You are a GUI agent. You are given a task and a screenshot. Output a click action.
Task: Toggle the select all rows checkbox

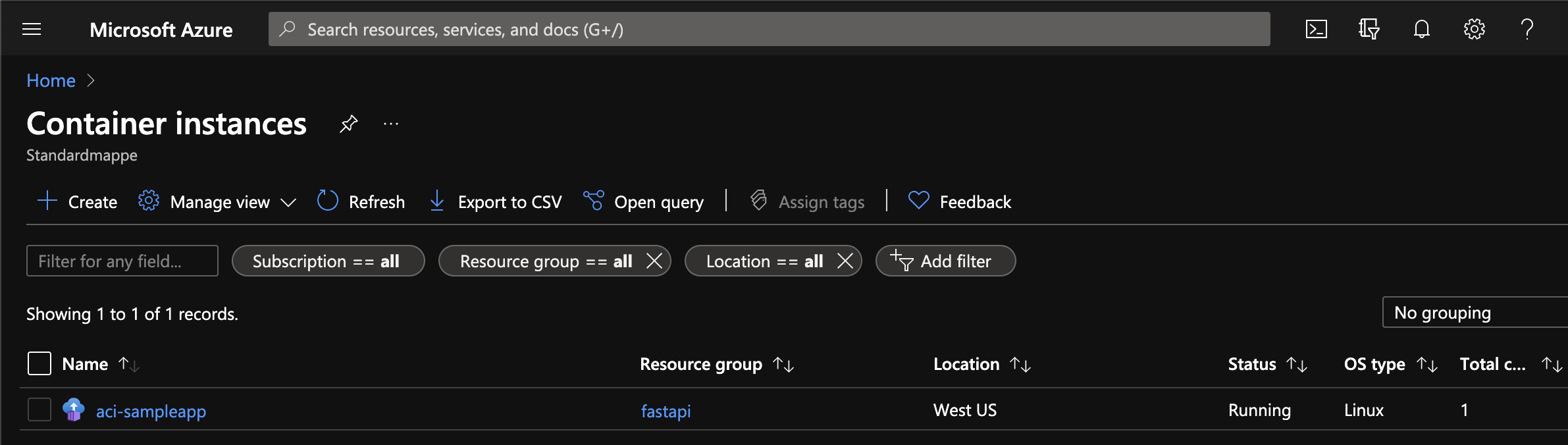[x=39, y=363]
